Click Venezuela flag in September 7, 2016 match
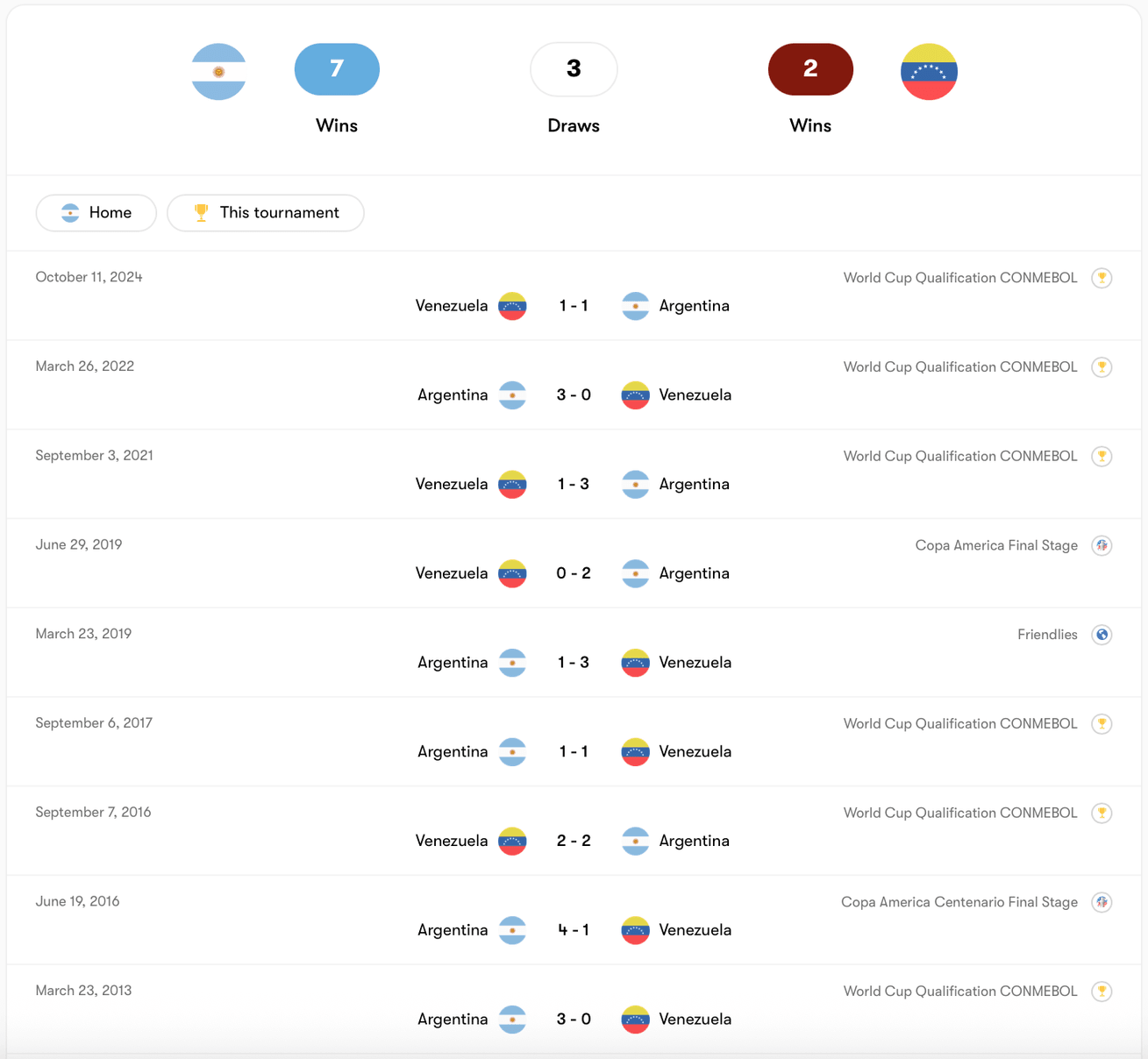 (512, 841)
